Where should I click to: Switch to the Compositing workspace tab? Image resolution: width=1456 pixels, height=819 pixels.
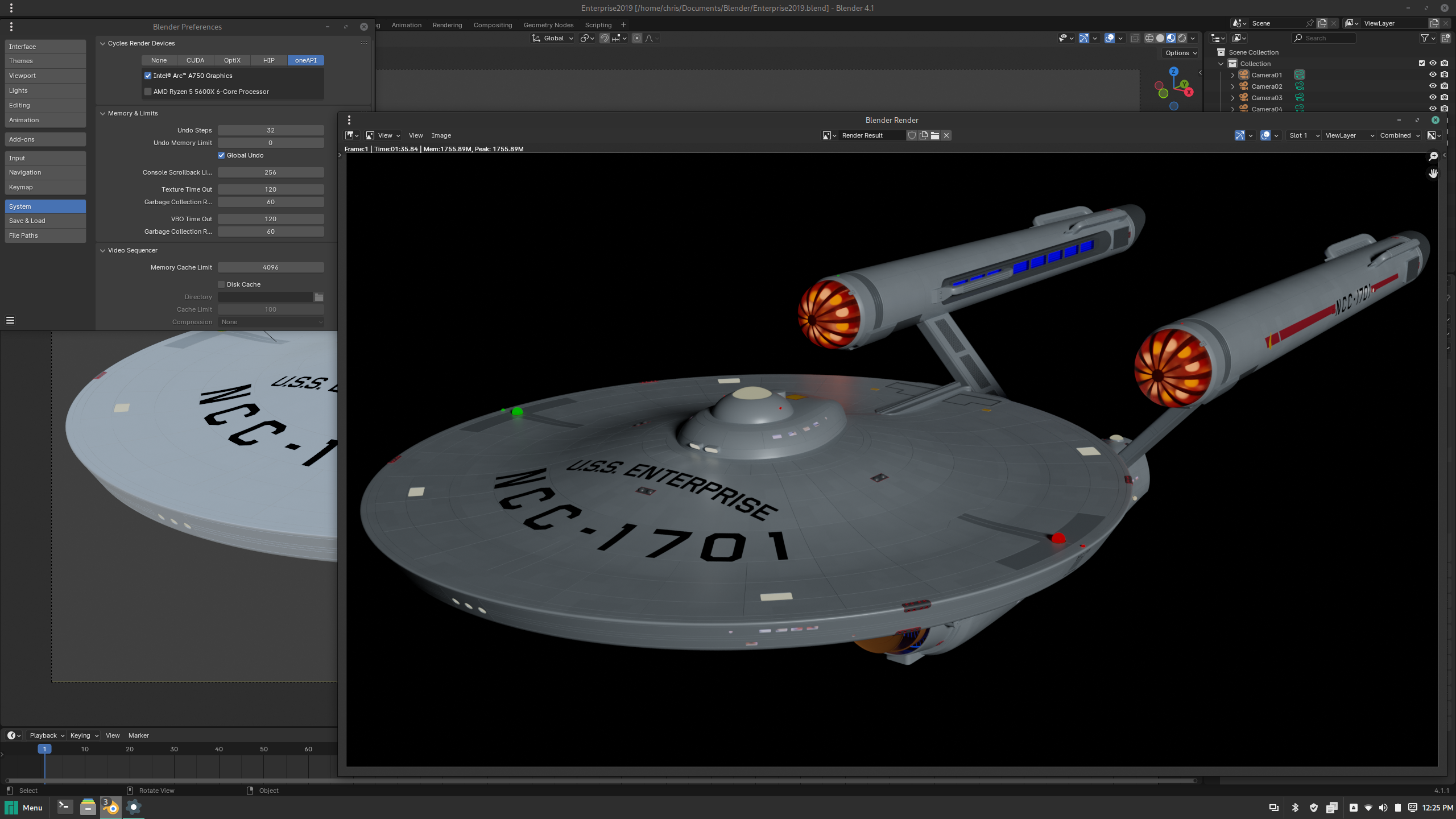pyautogui.click(x=493, y=25)
